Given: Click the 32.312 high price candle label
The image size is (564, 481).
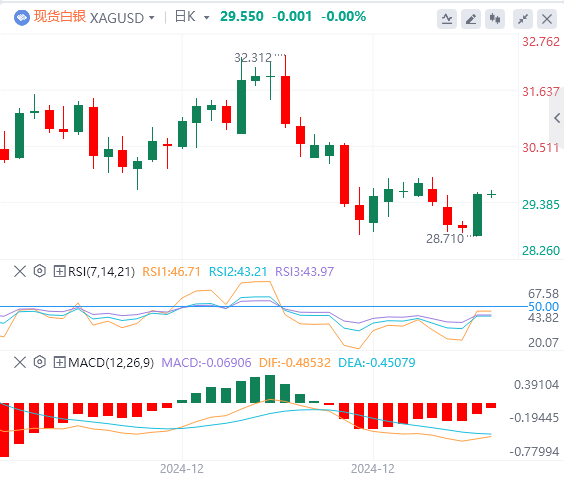Looking at the screenshot, I should click(x=253, y=58).
